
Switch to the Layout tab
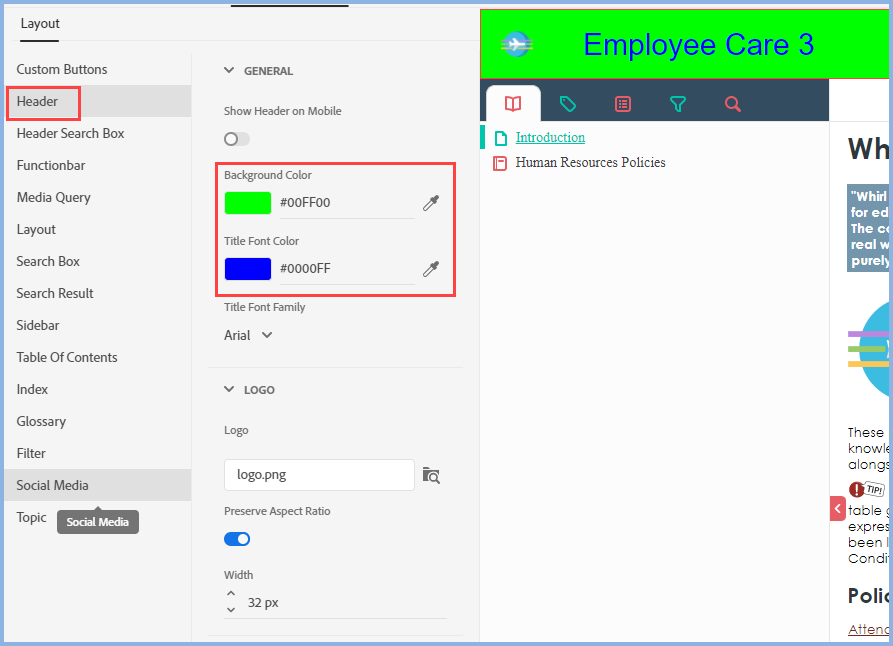40,23
